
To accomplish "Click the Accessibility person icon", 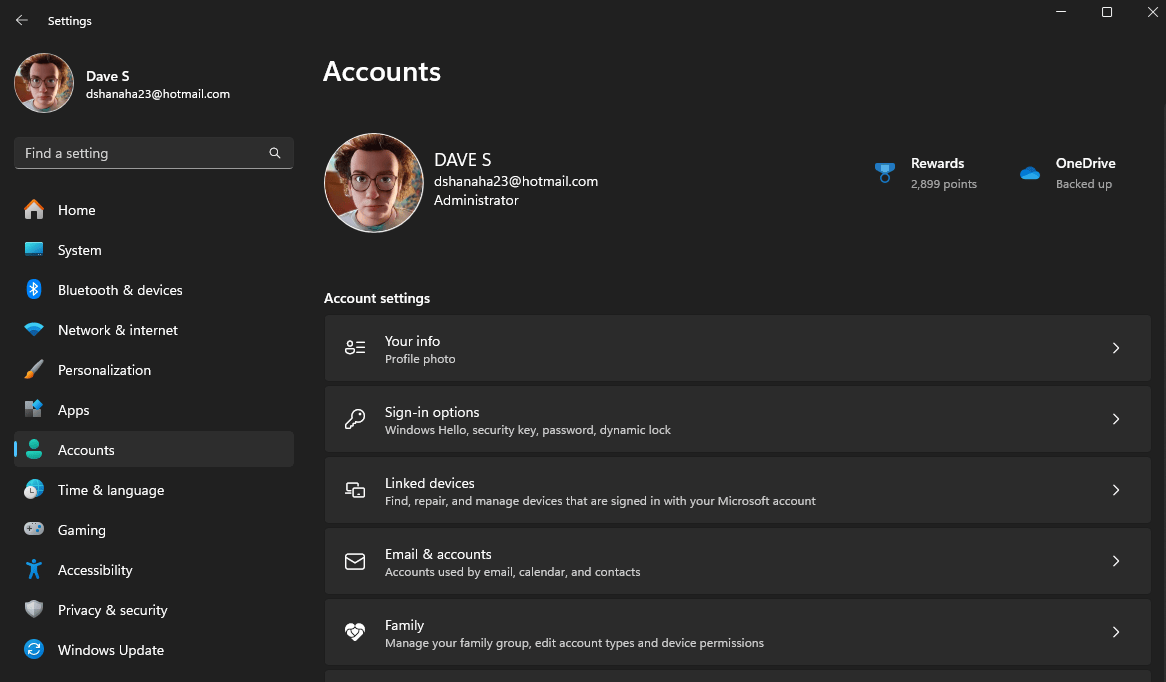I will pyautogui.click(x=34, y=570).
